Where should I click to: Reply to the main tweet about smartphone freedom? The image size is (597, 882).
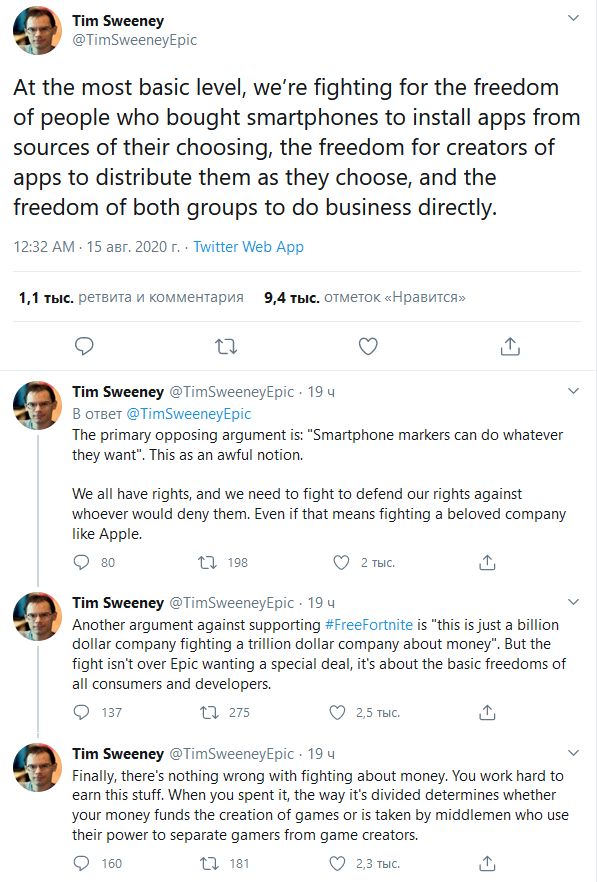84,346
